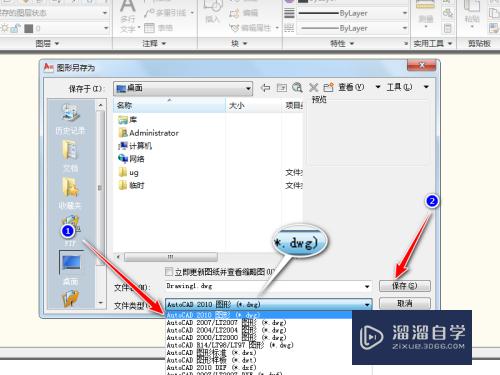The width and height of the screenshot is (500, 375).
Task: Select AutoCAD 2010 DXF (*.dxf) option
Action: 211,368
